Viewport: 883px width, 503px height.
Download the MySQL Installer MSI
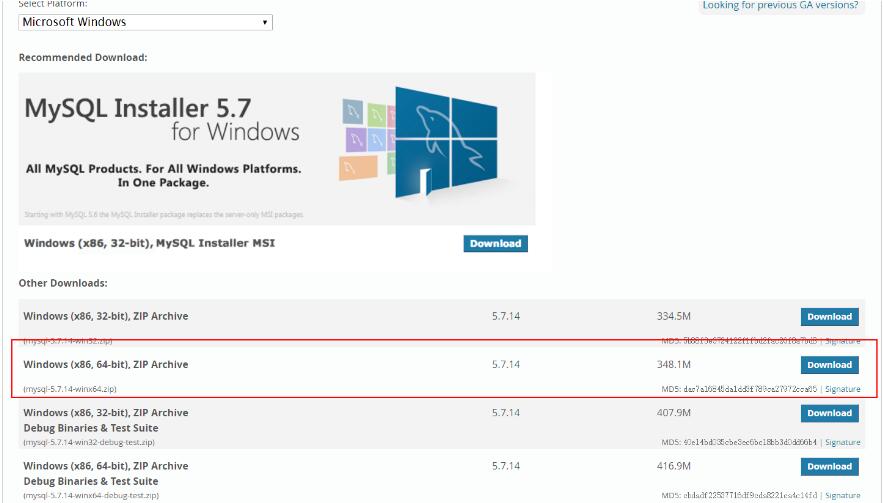point(495,243)
